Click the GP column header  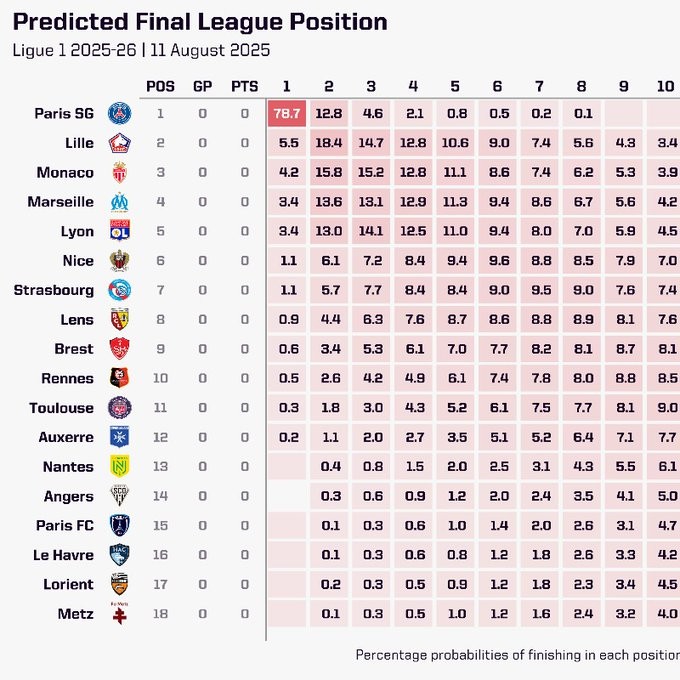click(x=203, y=86)
